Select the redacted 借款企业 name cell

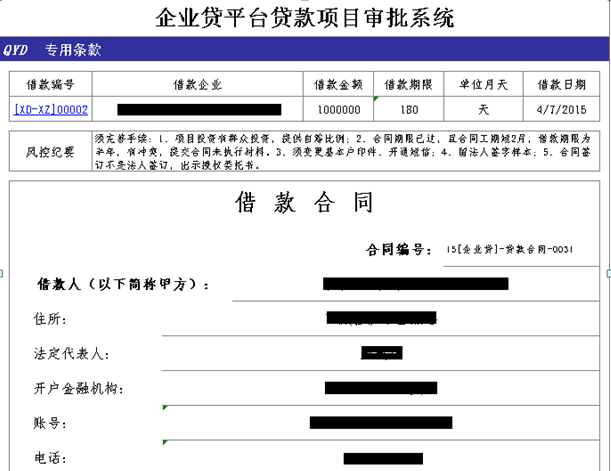[x=198, y=109]
